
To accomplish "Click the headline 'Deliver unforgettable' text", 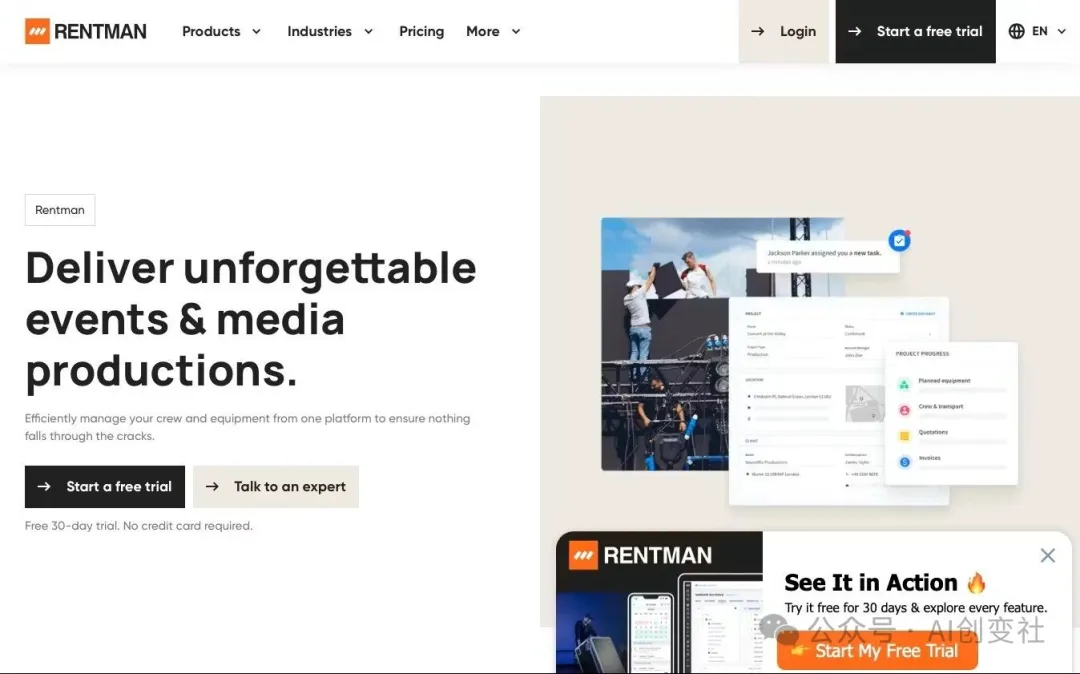I will pyautogui.click(x=251, y=268).
